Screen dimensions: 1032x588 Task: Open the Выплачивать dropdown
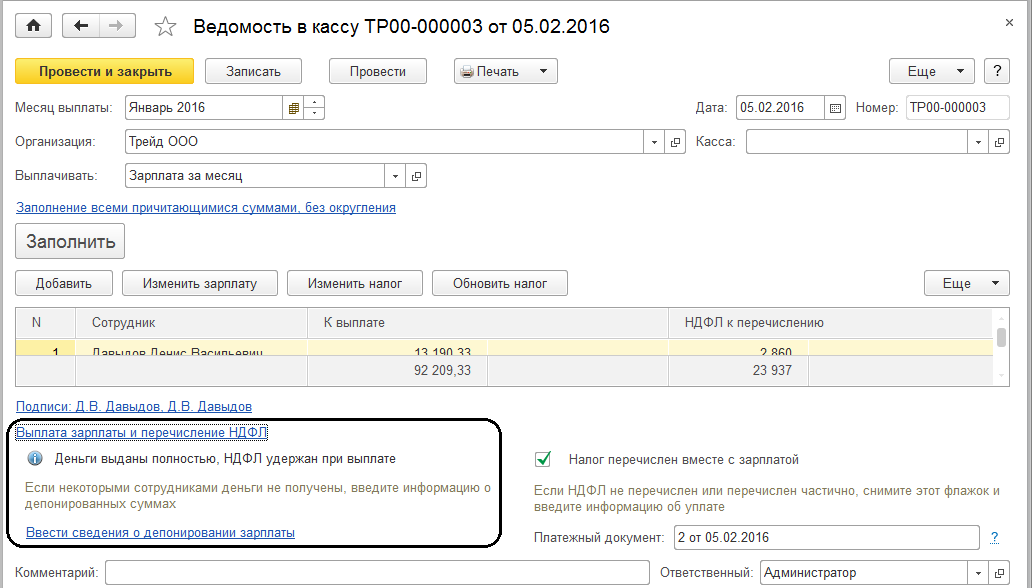coord(397,176)
